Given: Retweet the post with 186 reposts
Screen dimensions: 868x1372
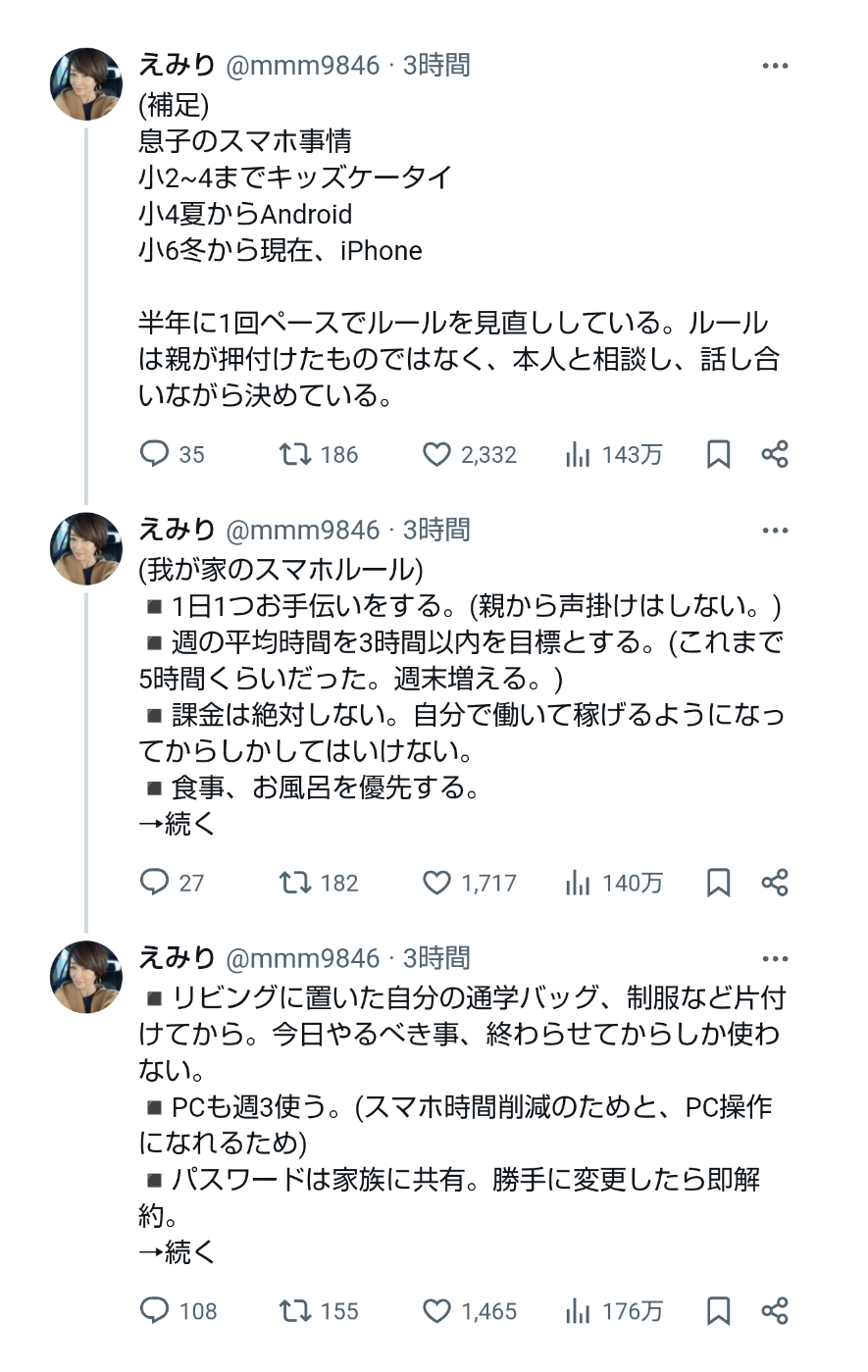Looking at the screenshot, I should 295,454.
